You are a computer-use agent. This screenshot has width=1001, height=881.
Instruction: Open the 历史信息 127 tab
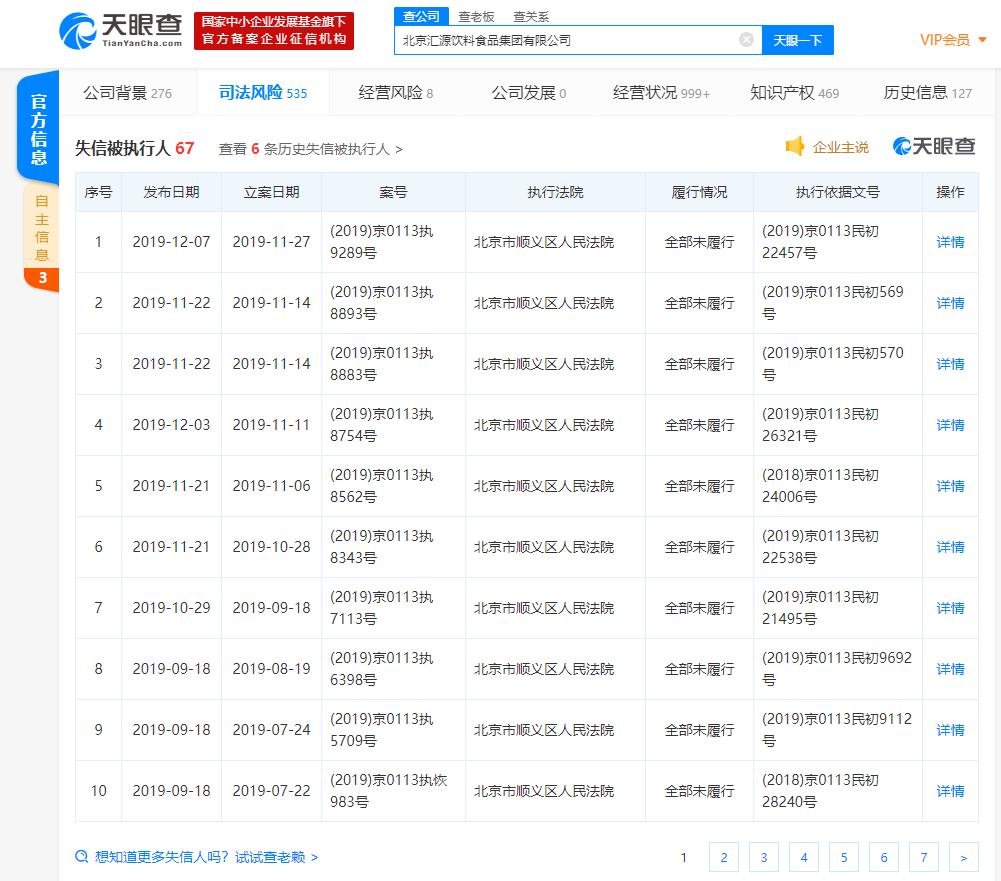tap(927, 93)
